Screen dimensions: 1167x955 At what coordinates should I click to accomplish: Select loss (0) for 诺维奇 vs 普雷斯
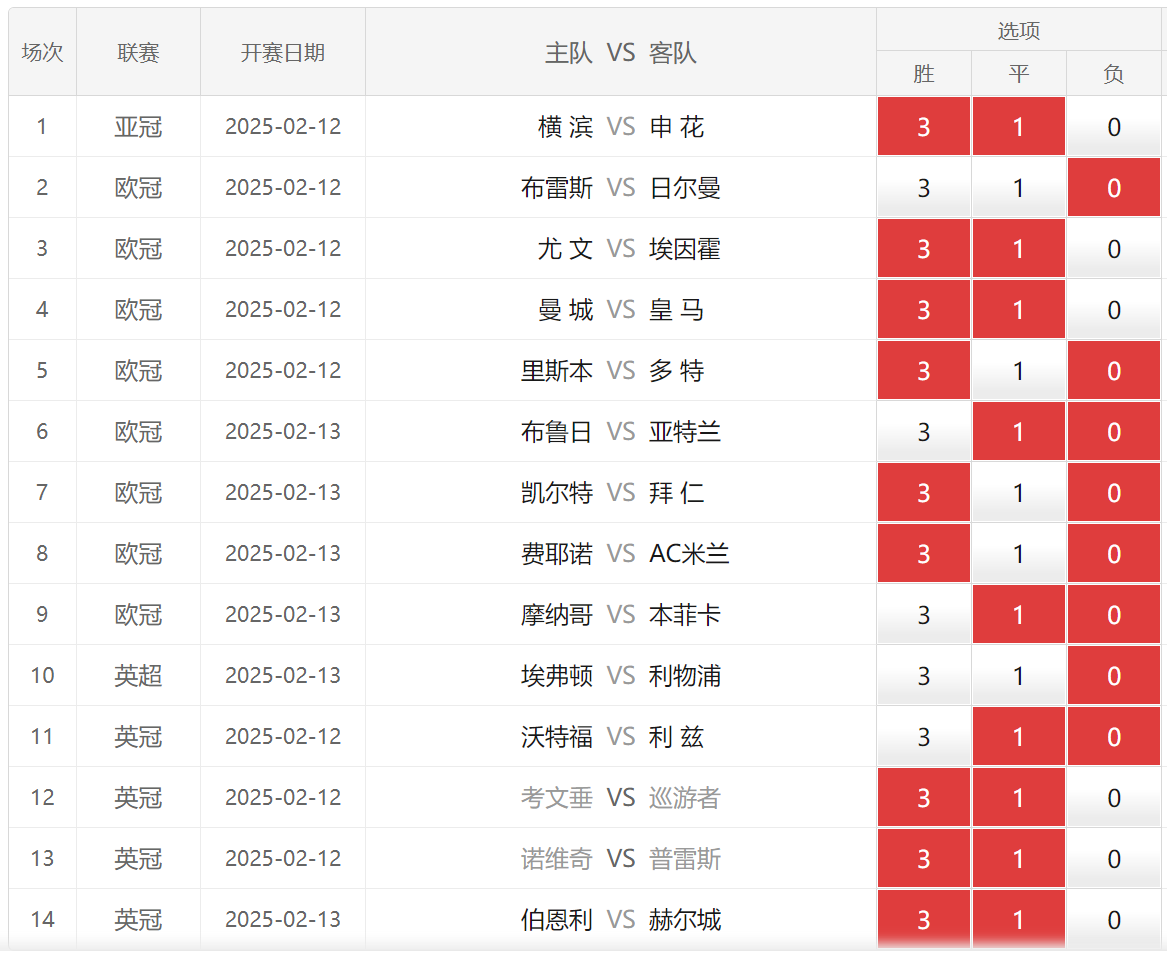coord(1113,859)
